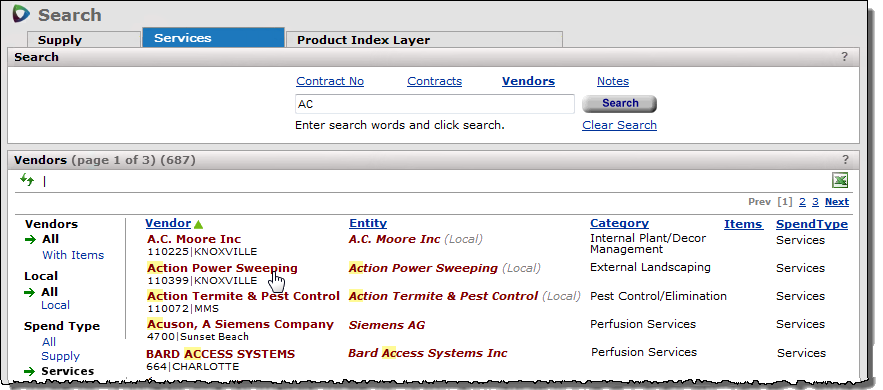This screenshot has height=390, width=883.
Task: Click the green refresh arrows icon
Action: 26,180
